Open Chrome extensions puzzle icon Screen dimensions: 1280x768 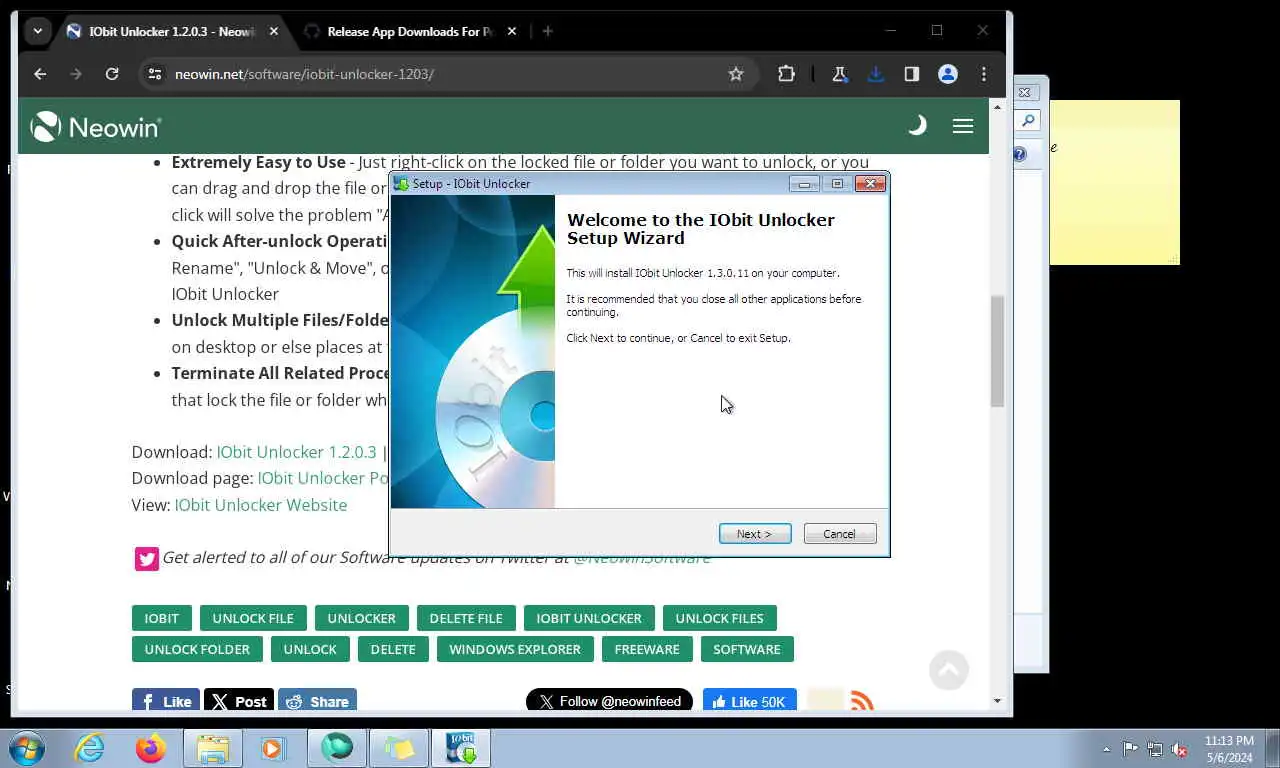(786, 74)
